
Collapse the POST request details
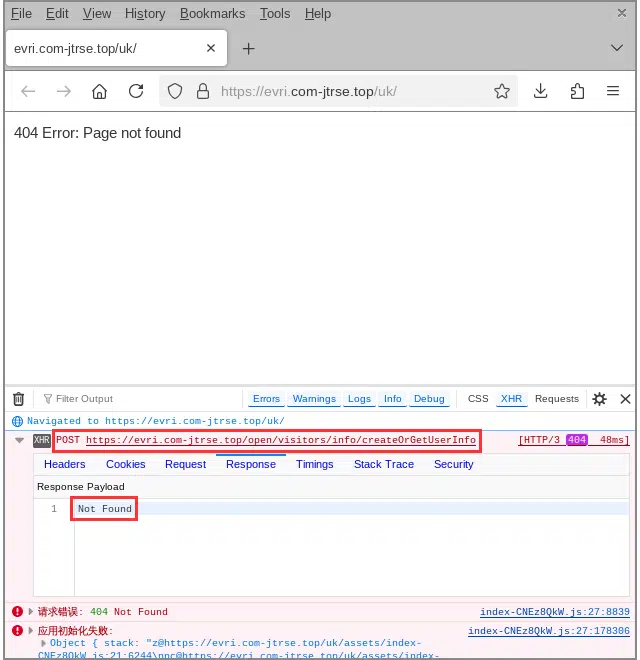[x=19, y=440]
